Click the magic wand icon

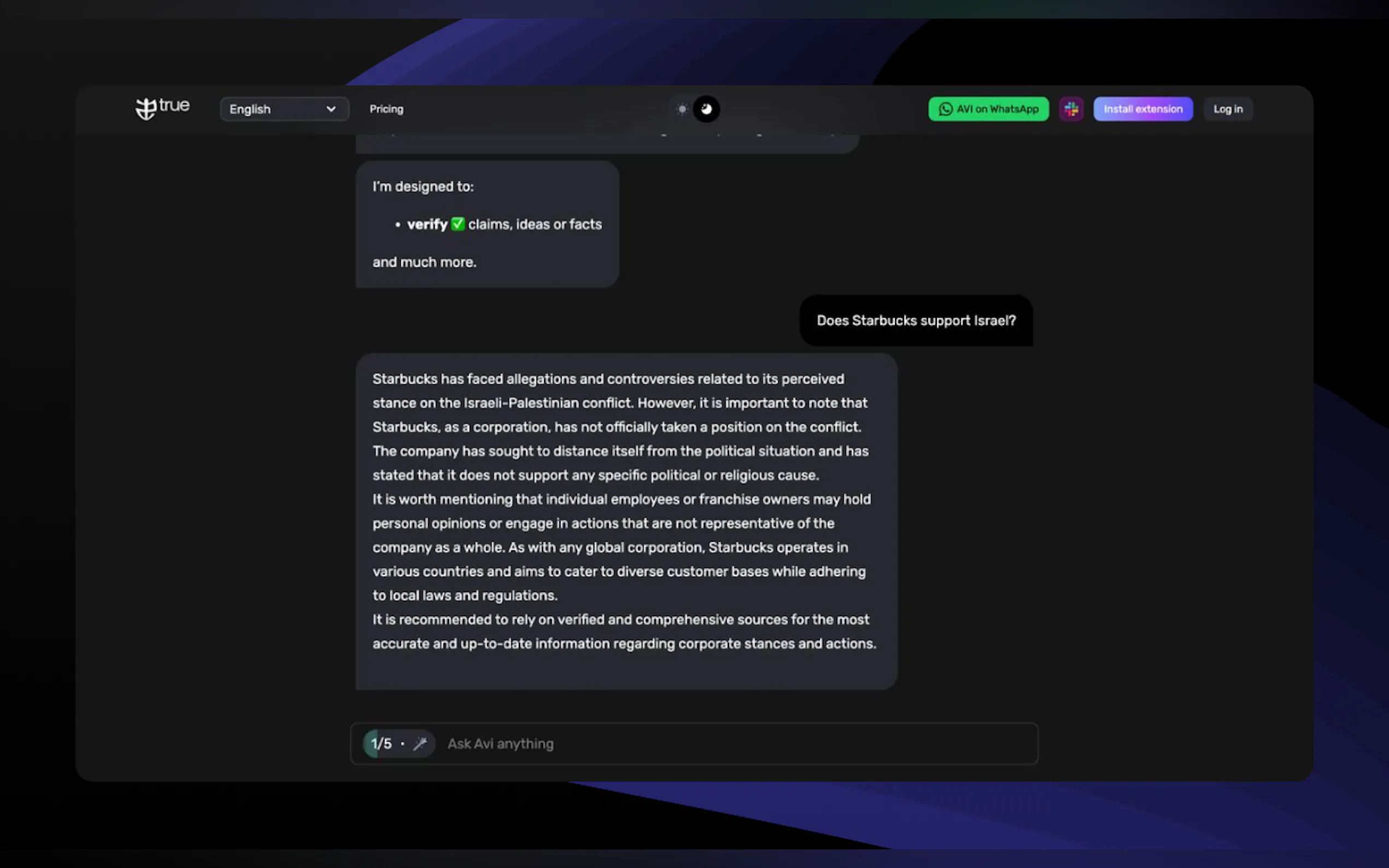[x=421, y=743]
